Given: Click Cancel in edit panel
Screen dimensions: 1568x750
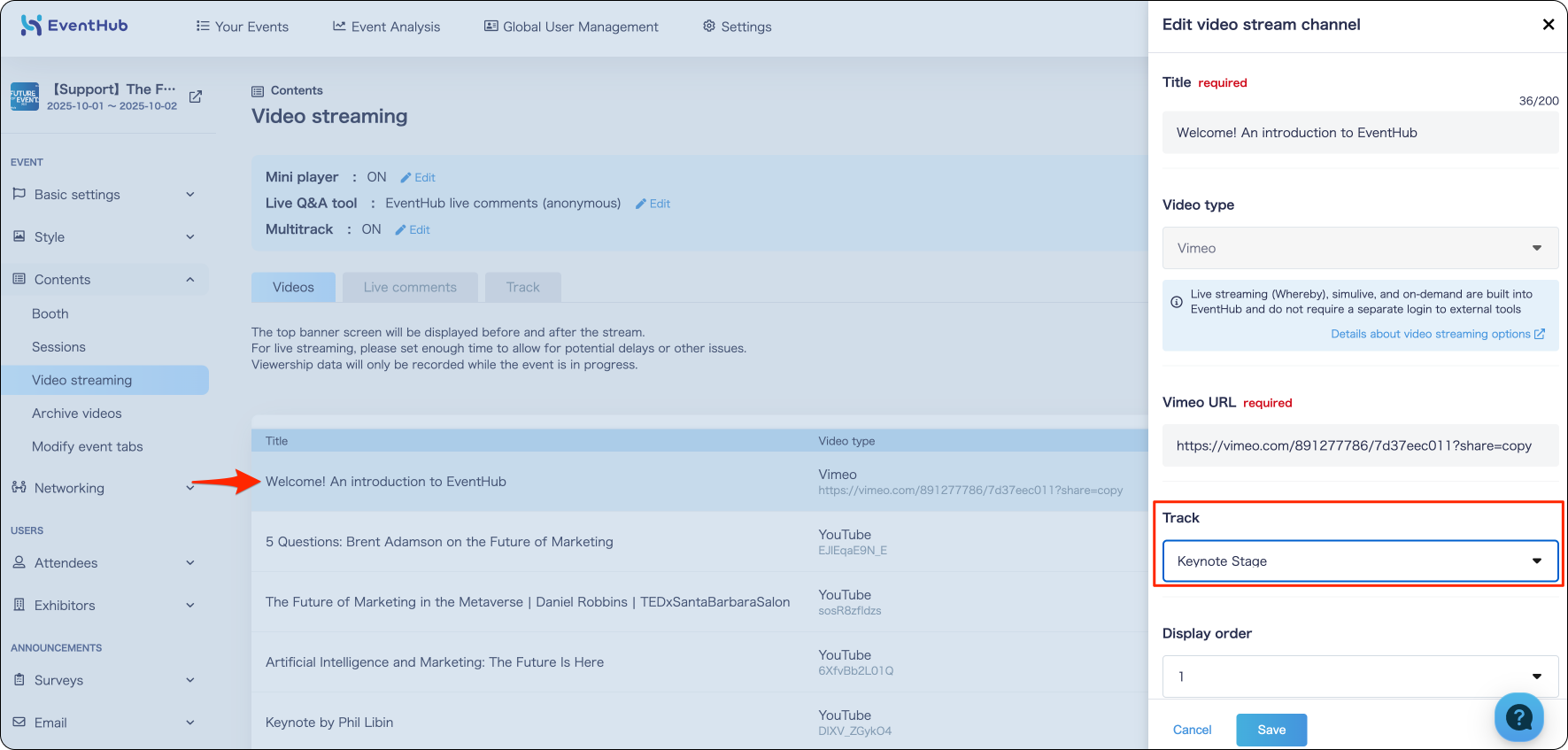Looking at the screenshot, I should 1192,730.
